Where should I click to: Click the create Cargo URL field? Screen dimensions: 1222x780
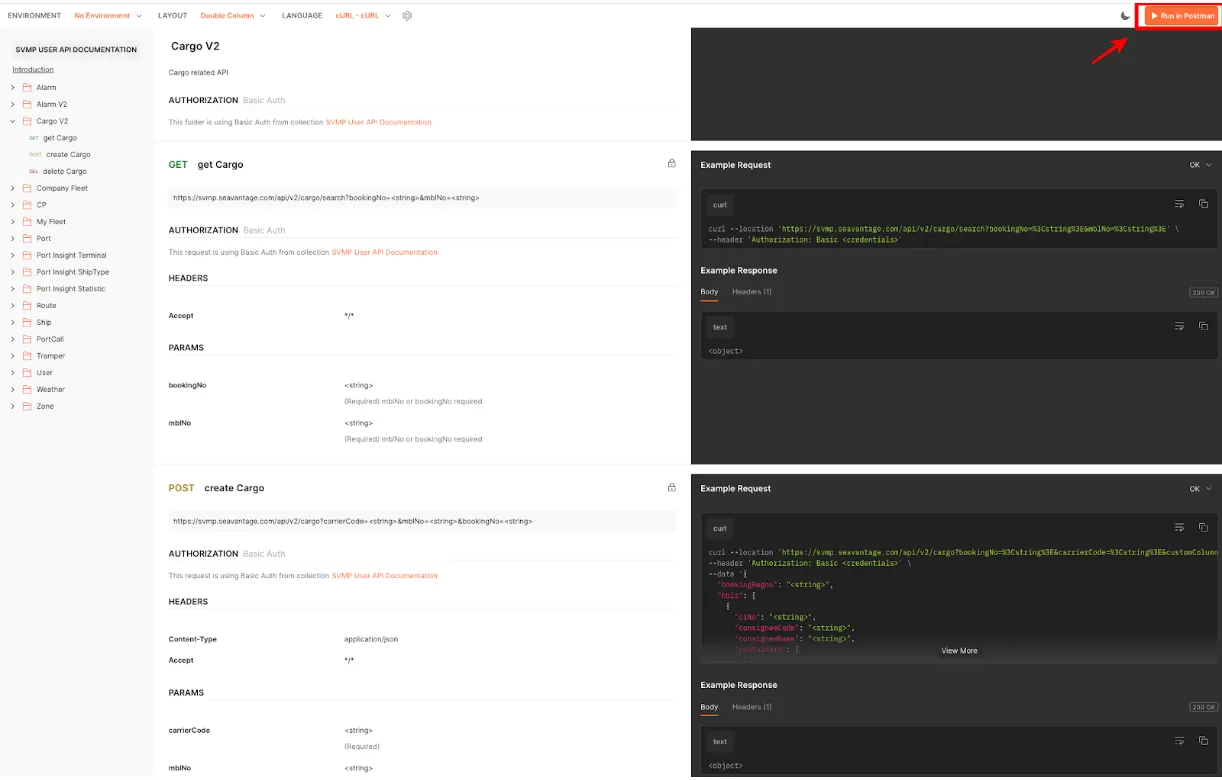[x=422, y=521]
